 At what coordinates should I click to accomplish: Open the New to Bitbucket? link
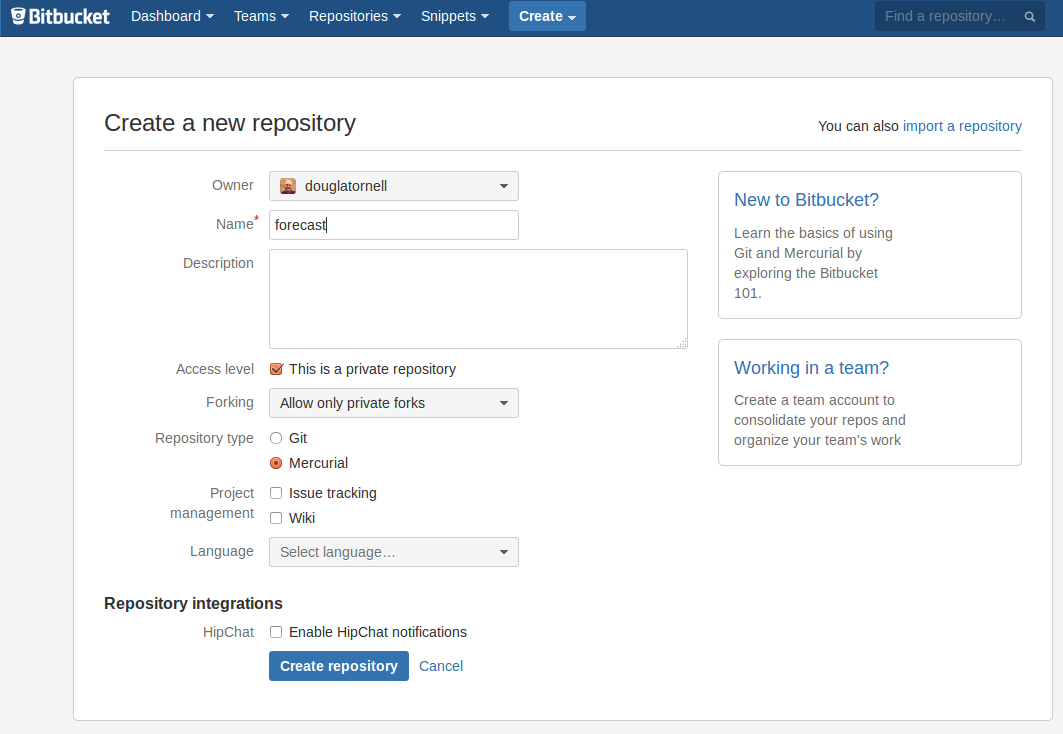click(x=806, y=200)
